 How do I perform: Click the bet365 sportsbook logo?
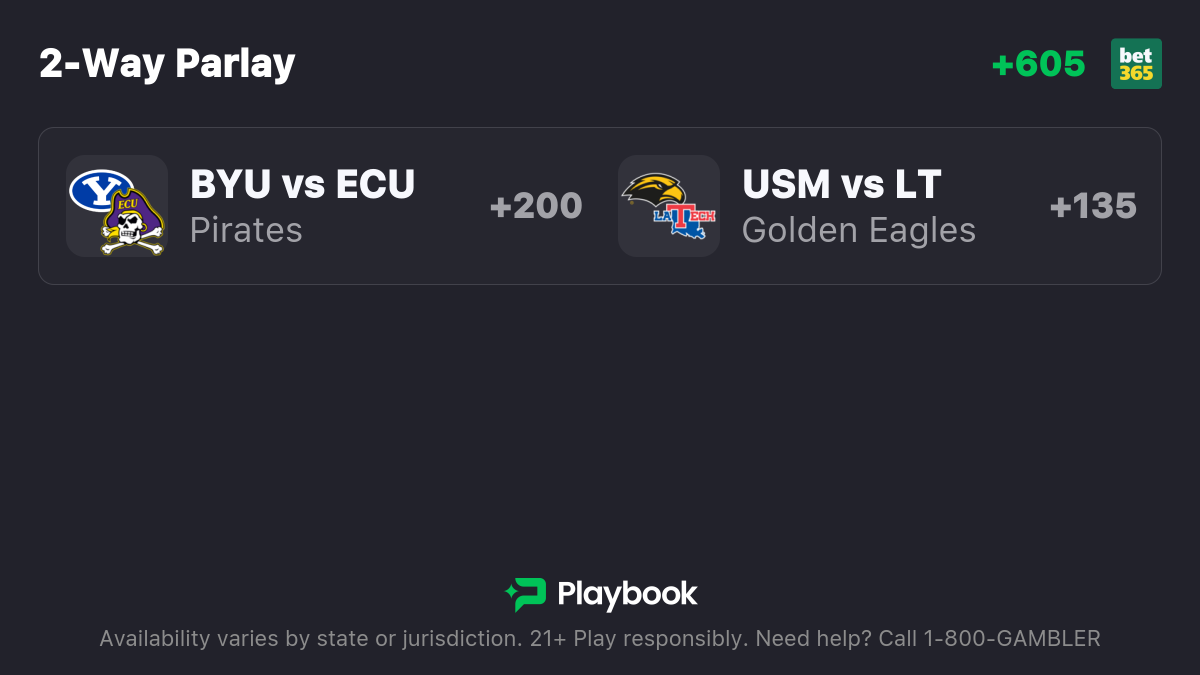(x=1136, y=64)
